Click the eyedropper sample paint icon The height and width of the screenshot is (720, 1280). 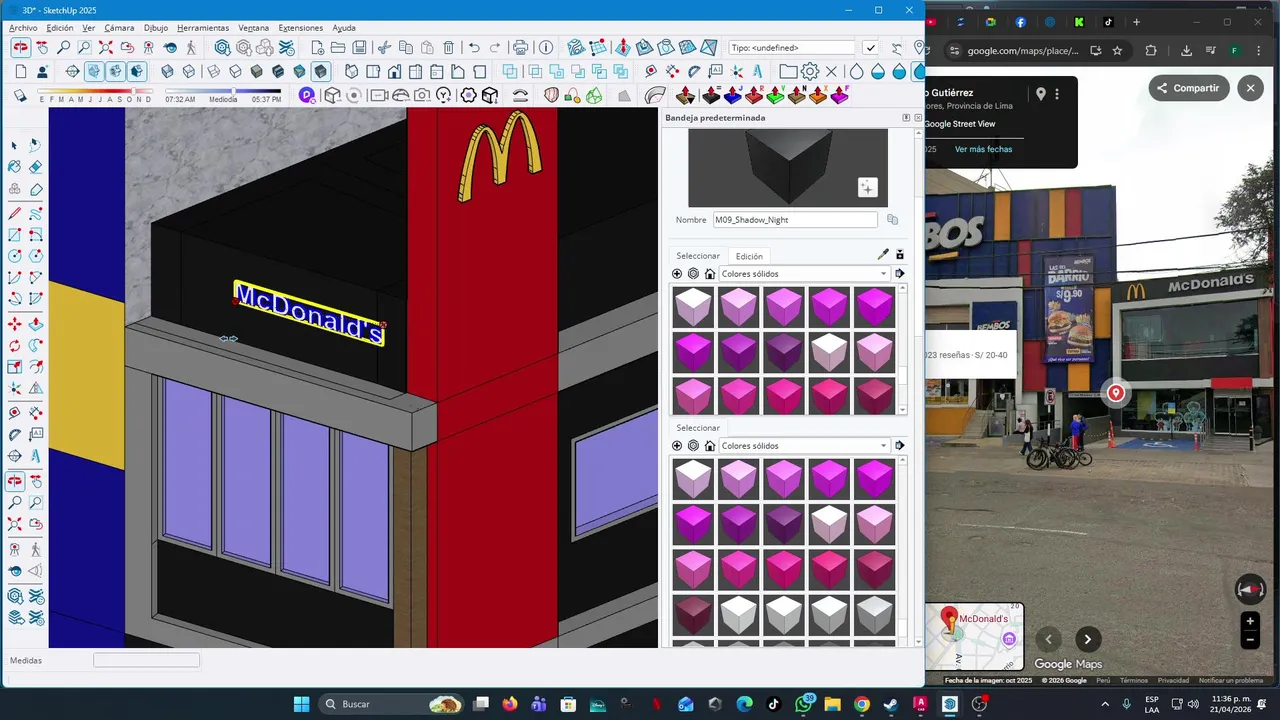tap(882, 255)
